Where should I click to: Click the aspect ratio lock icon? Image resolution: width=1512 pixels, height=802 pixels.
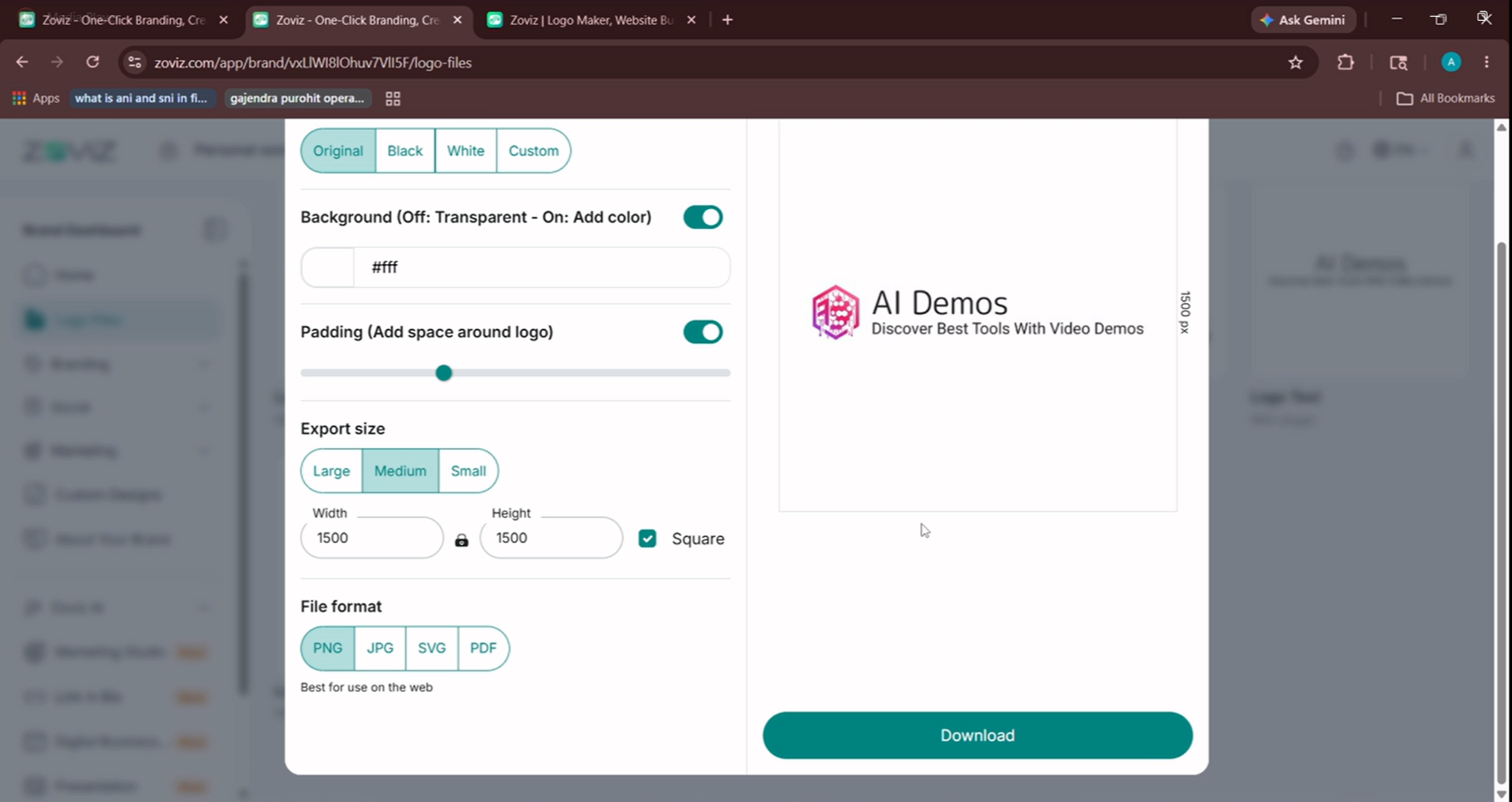(x=461, y=540)
